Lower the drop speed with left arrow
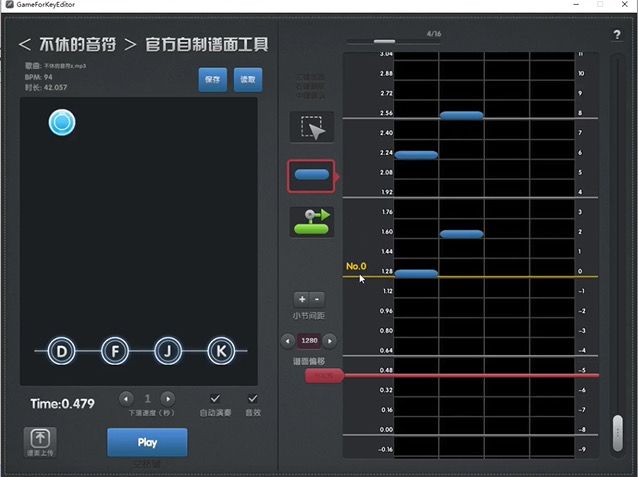Image resolution: width=638 pixels, height=477 pixels. tap(126, 399)
